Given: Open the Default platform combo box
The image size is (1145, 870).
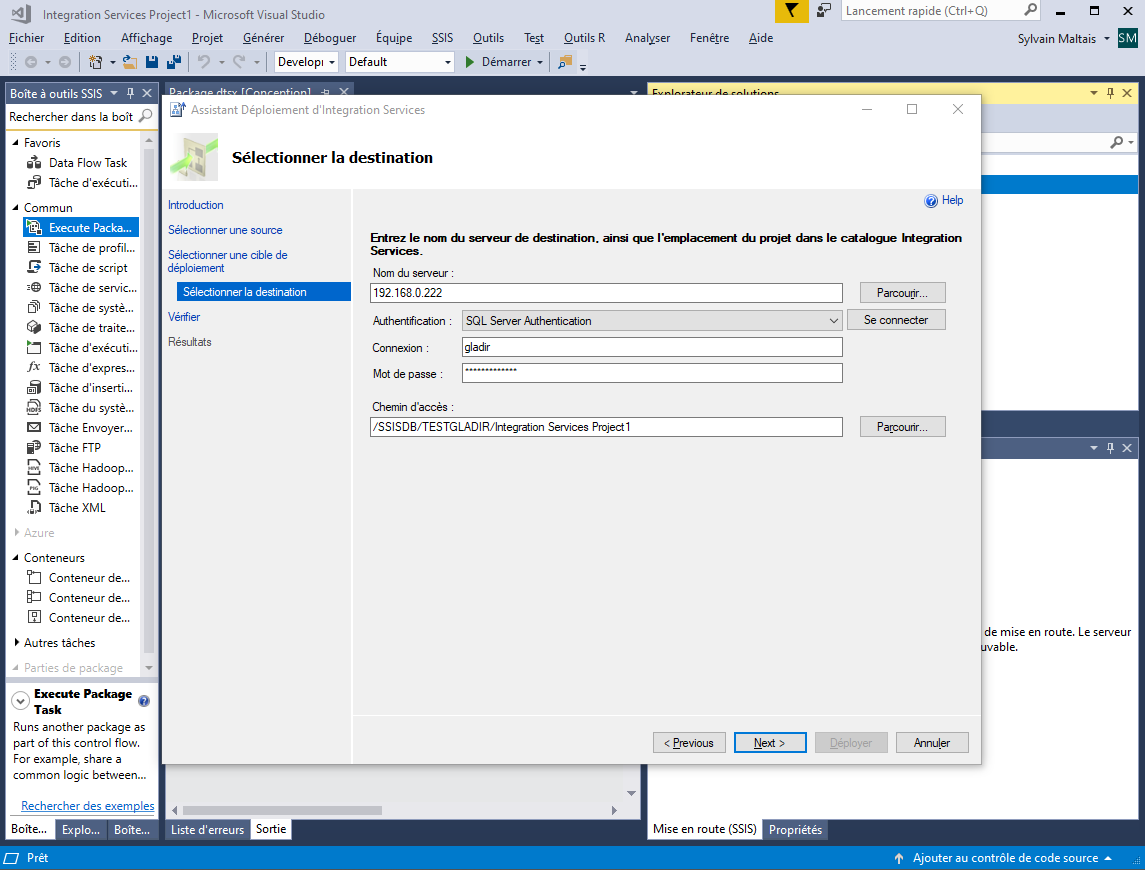Looking at the screenshot, I should point(400,62).
